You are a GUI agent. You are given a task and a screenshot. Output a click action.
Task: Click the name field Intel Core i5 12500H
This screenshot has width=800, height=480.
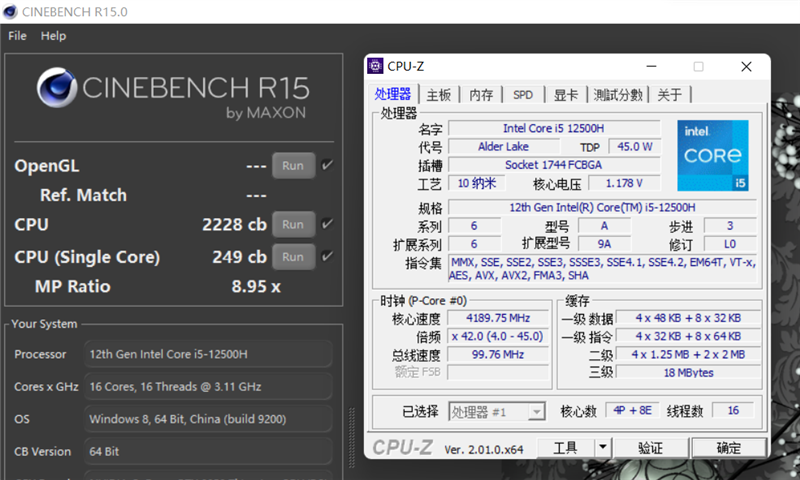[554, 128]
